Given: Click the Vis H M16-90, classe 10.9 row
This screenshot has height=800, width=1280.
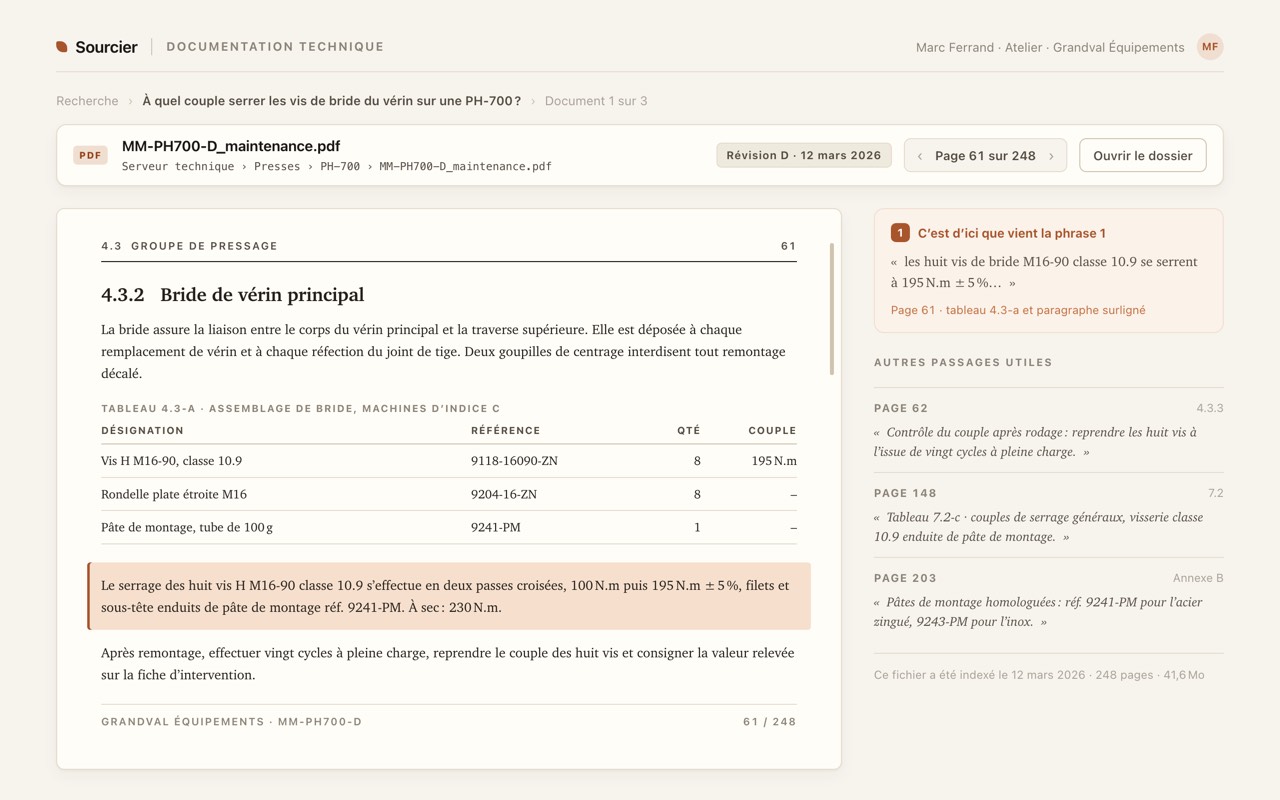Looking at the screenshot, I should point(449,461).
